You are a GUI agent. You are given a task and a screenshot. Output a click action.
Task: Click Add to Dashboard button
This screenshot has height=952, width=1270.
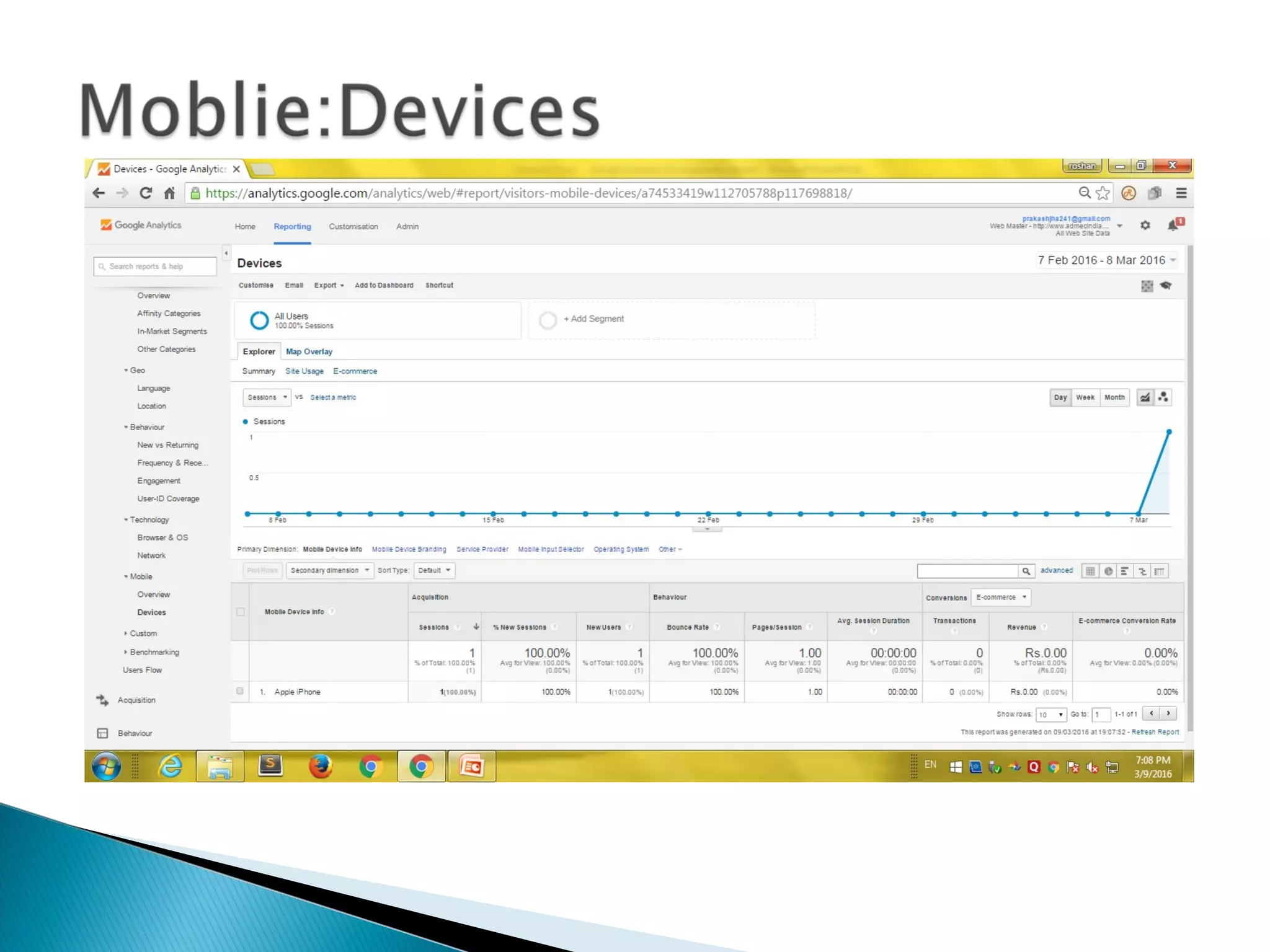coord(383,285)
